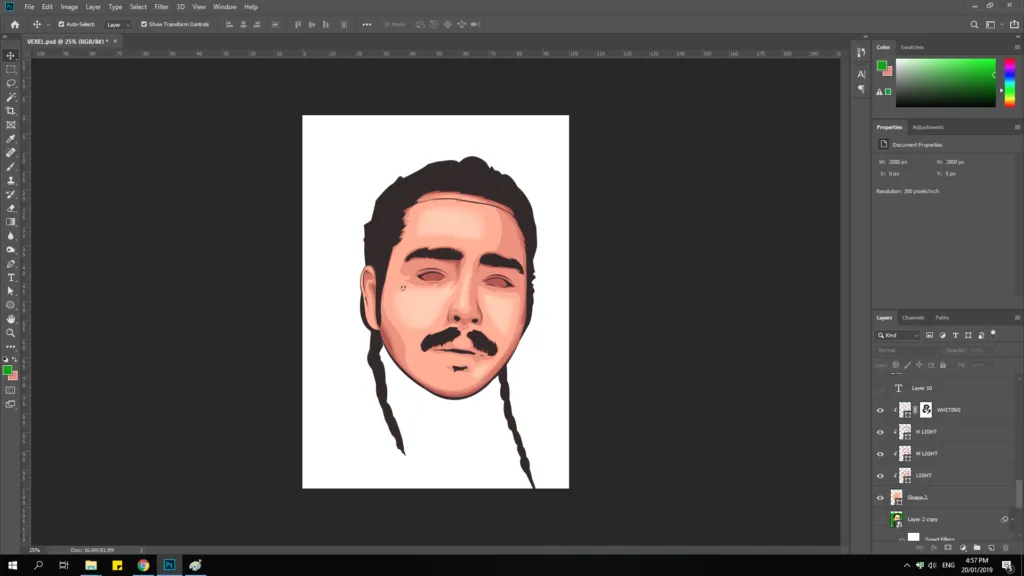The height and width of the screenshot is (576, 1024).
Task: Open the Auto-Select Layer dropdown
Action: coord(118,25)
